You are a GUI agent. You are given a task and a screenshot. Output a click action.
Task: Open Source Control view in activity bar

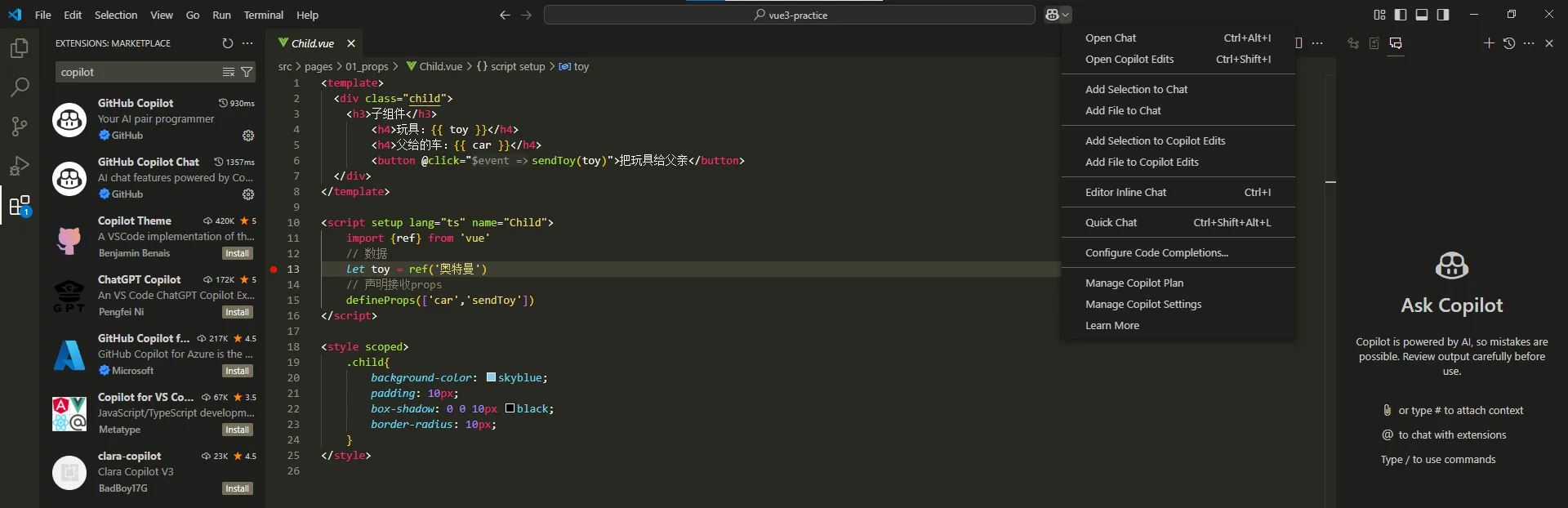point(20,126)
